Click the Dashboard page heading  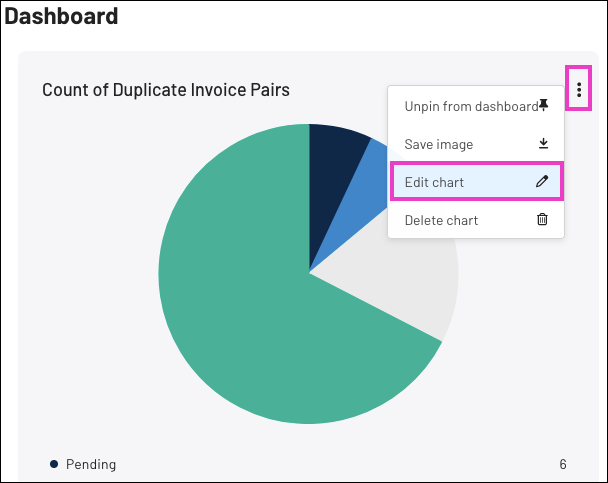pos(61,16)
